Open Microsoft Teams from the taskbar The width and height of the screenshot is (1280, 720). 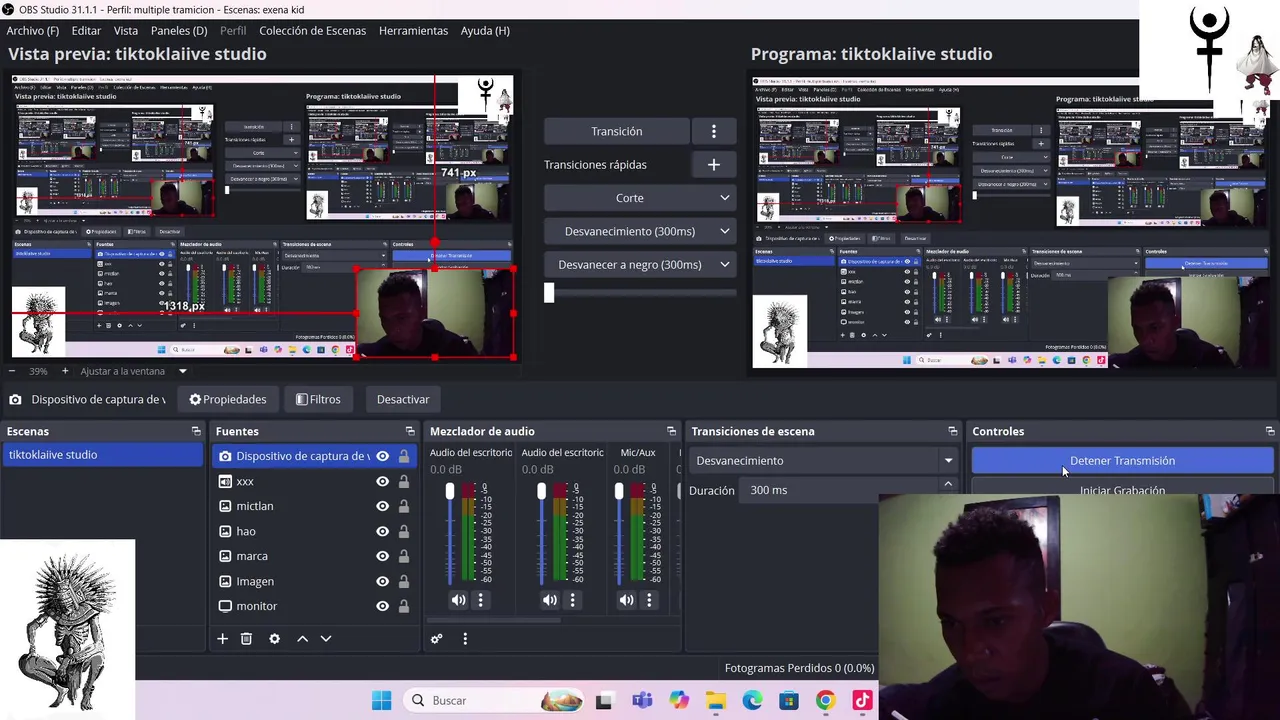642,700
